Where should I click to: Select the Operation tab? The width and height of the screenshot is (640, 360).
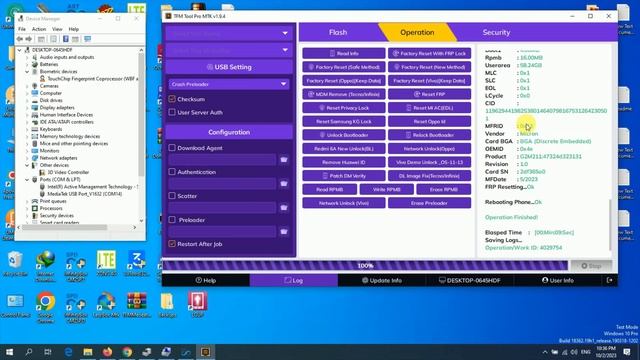point(417,32)
